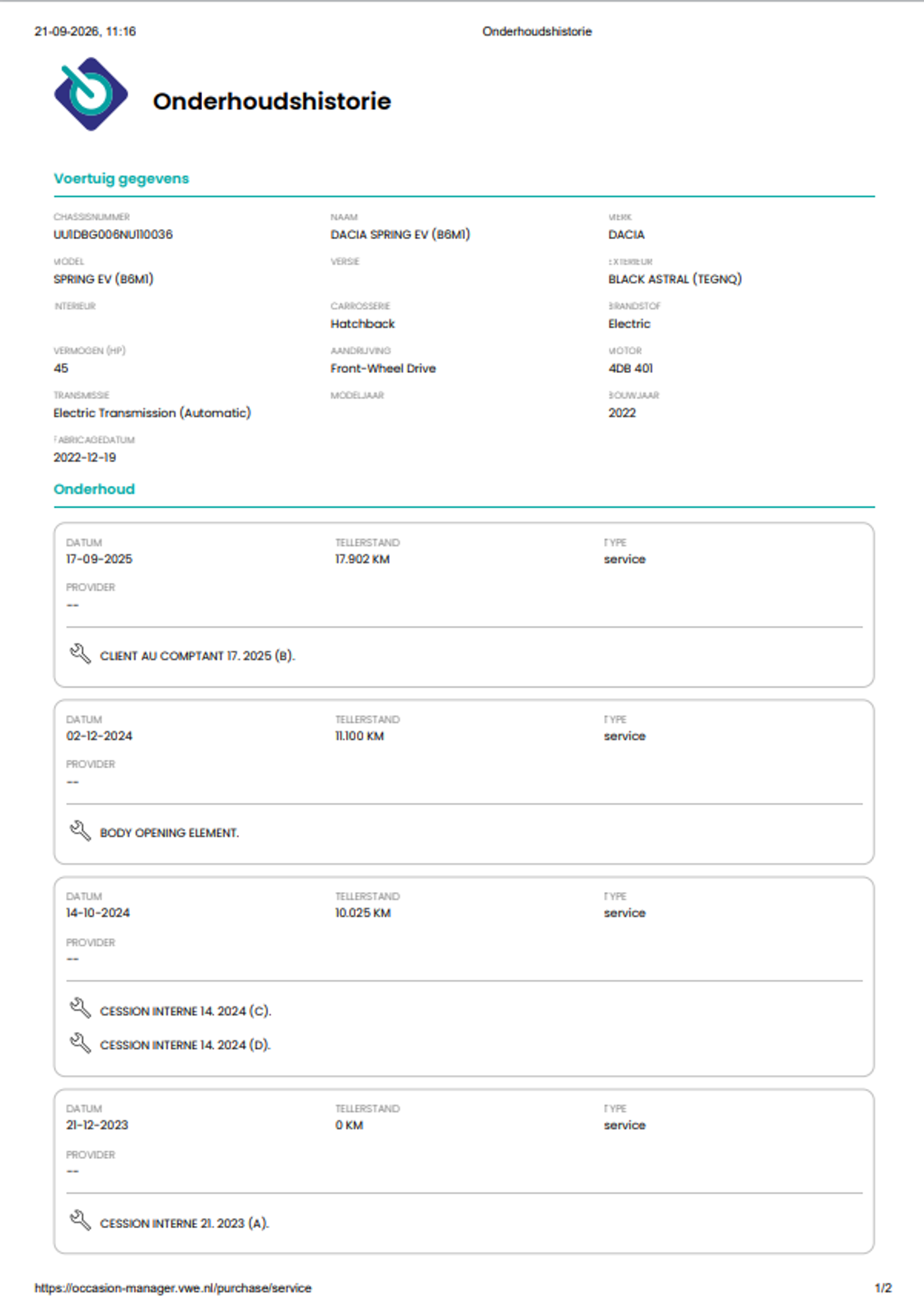This screenshot has width=924, height=1312.
Task: Click the print timestamp 21-09-2026, 11:16
Action: [x=85, y=32]
